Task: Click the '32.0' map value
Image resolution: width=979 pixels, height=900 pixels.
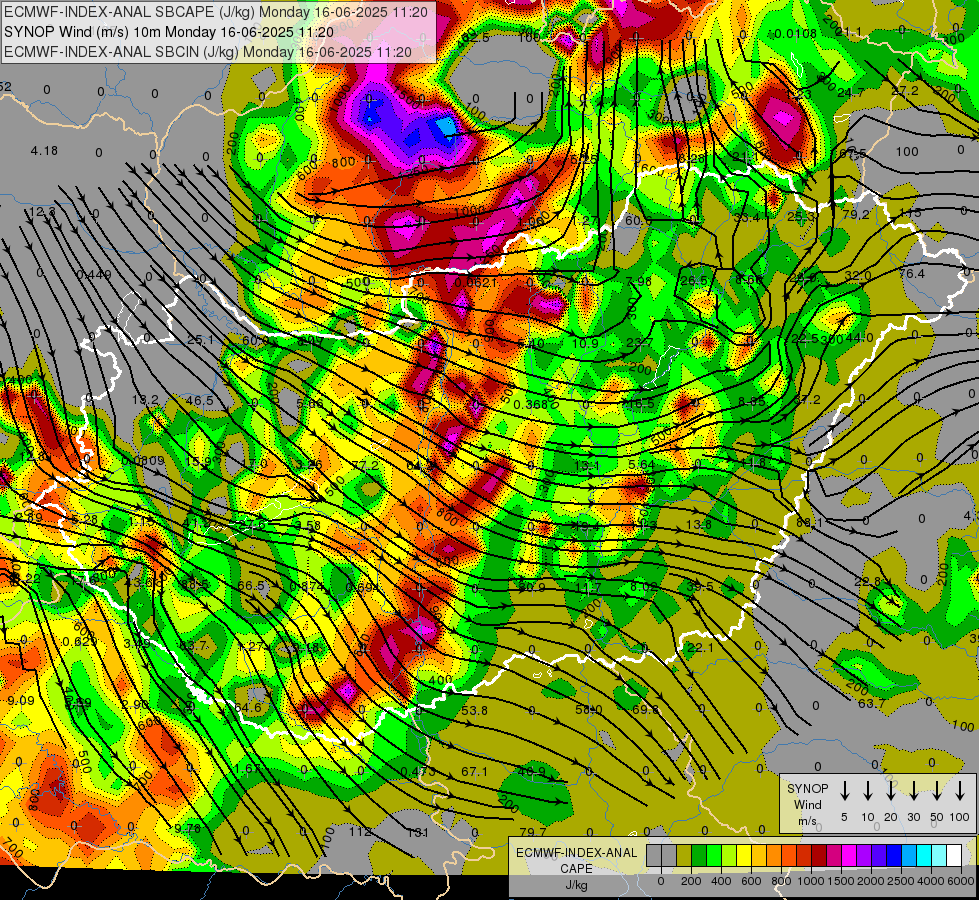Action: [x=857, y=275]
